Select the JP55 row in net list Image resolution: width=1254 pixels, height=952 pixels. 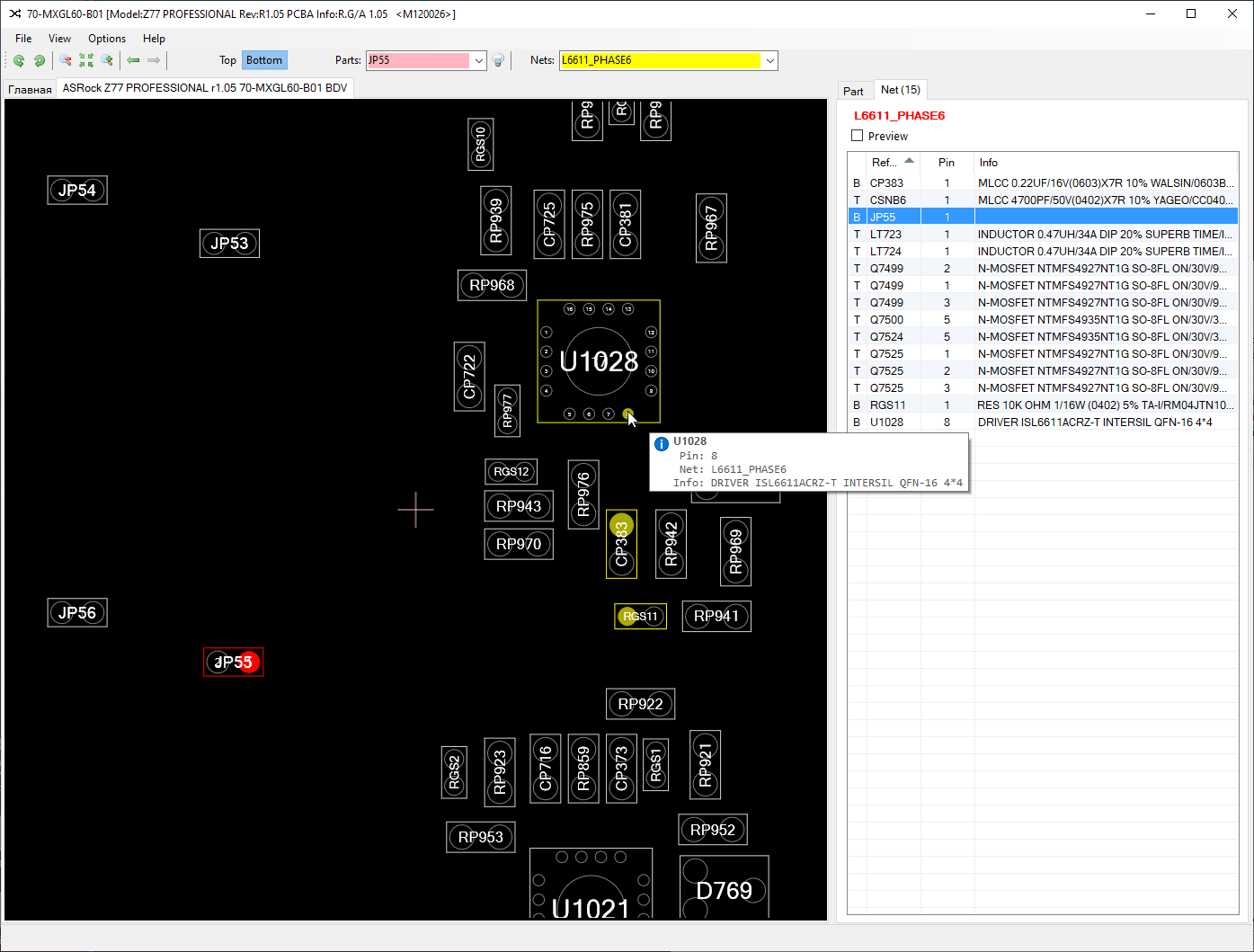1043,217
